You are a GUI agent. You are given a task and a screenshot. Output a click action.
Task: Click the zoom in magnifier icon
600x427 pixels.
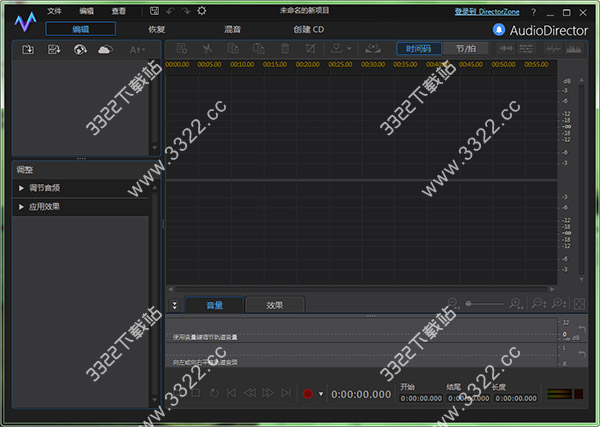(x=516, y=304)
